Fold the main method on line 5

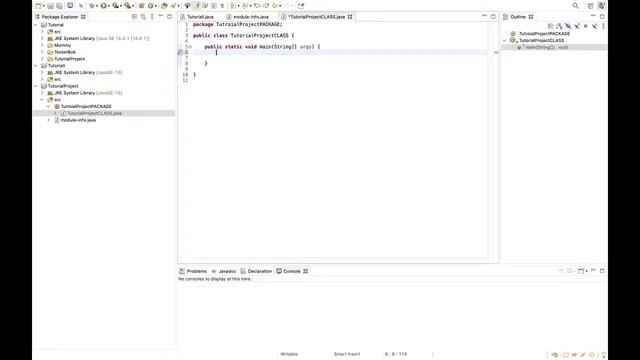coord(190,47)
